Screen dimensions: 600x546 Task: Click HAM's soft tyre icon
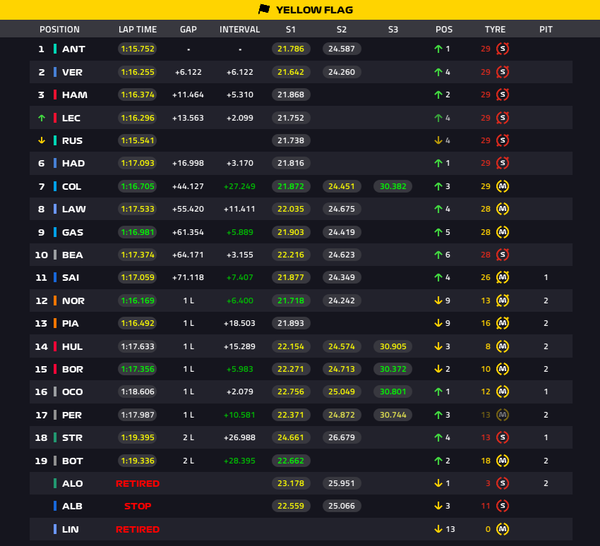pyautogui.click(x=502, y=95)
